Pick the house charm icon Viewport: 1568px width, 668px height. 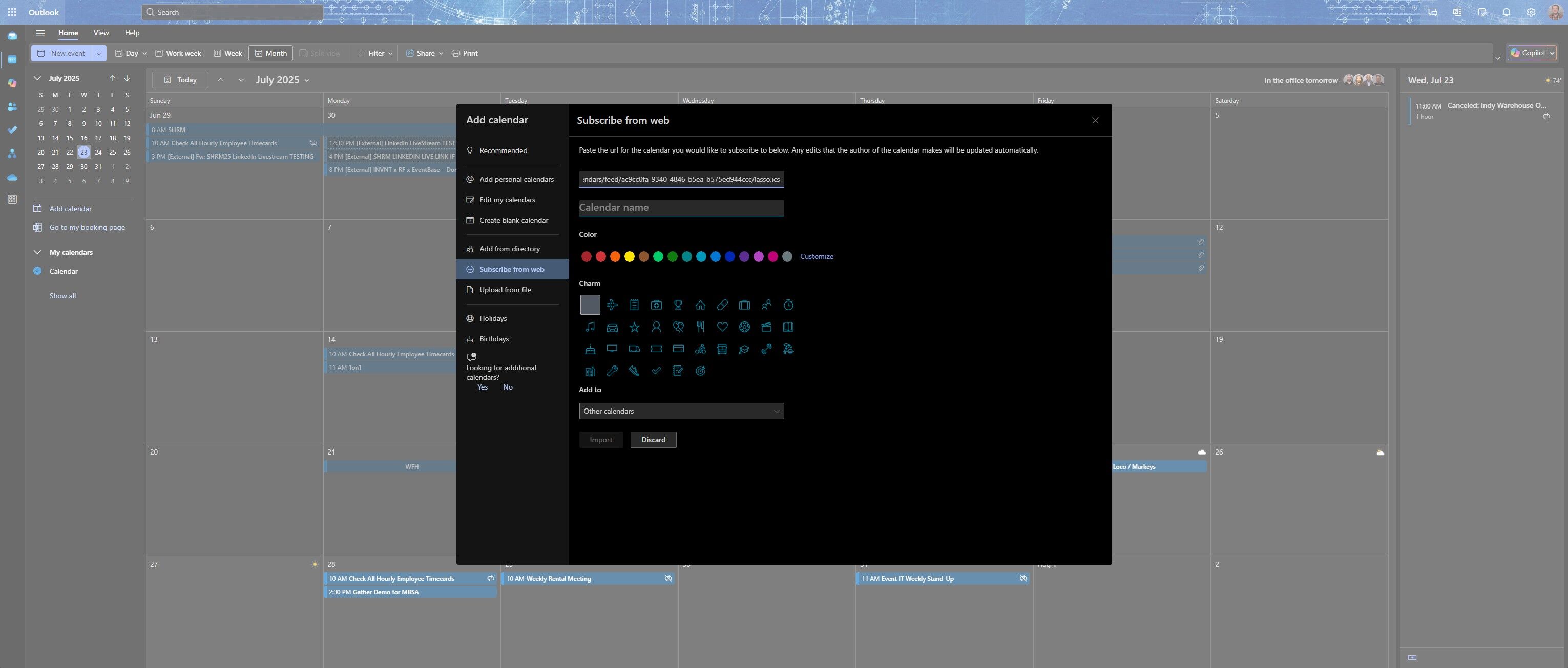(700, 305)
